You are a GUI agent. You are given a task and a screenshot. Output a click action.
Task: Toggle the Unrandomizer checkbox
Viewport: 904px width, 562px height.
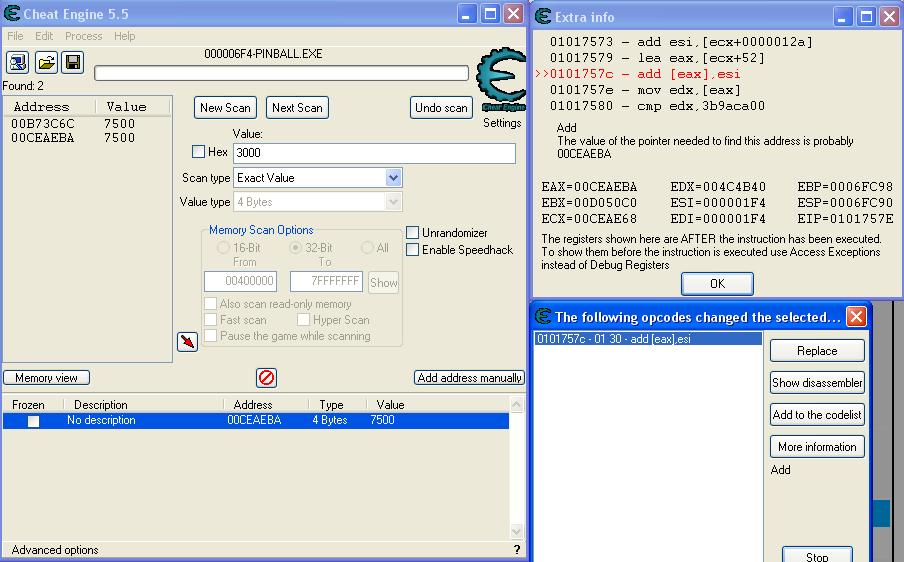[412, 233]
